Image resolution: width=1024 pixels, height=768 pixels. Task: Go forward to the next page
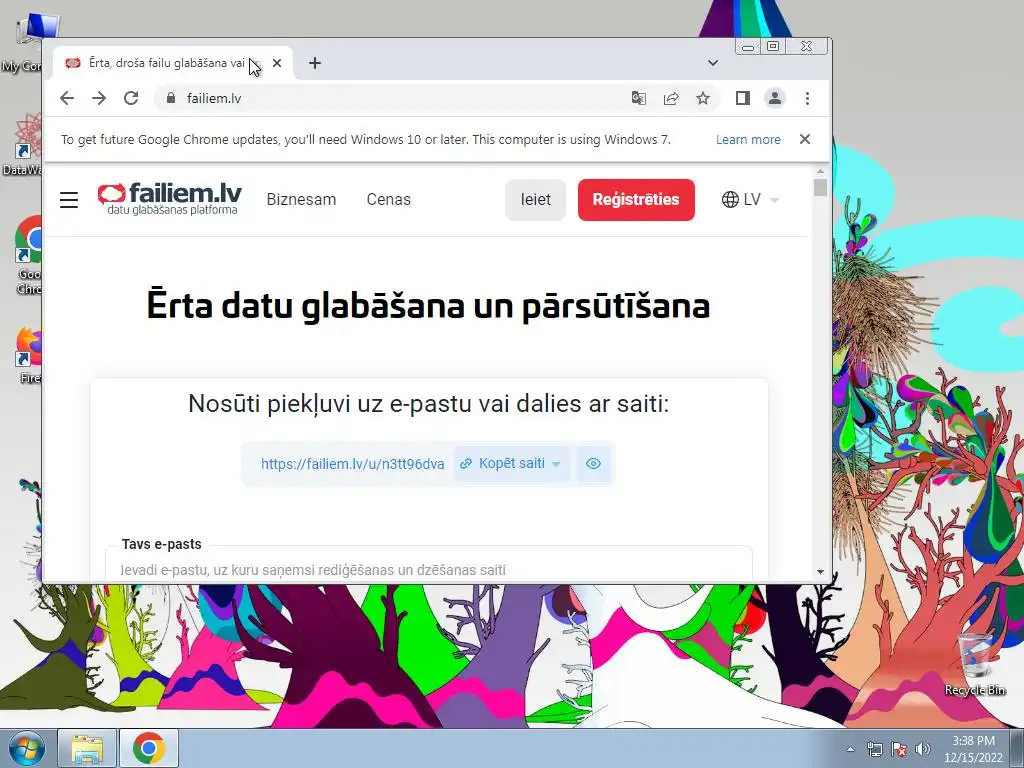tap(99, 98)
